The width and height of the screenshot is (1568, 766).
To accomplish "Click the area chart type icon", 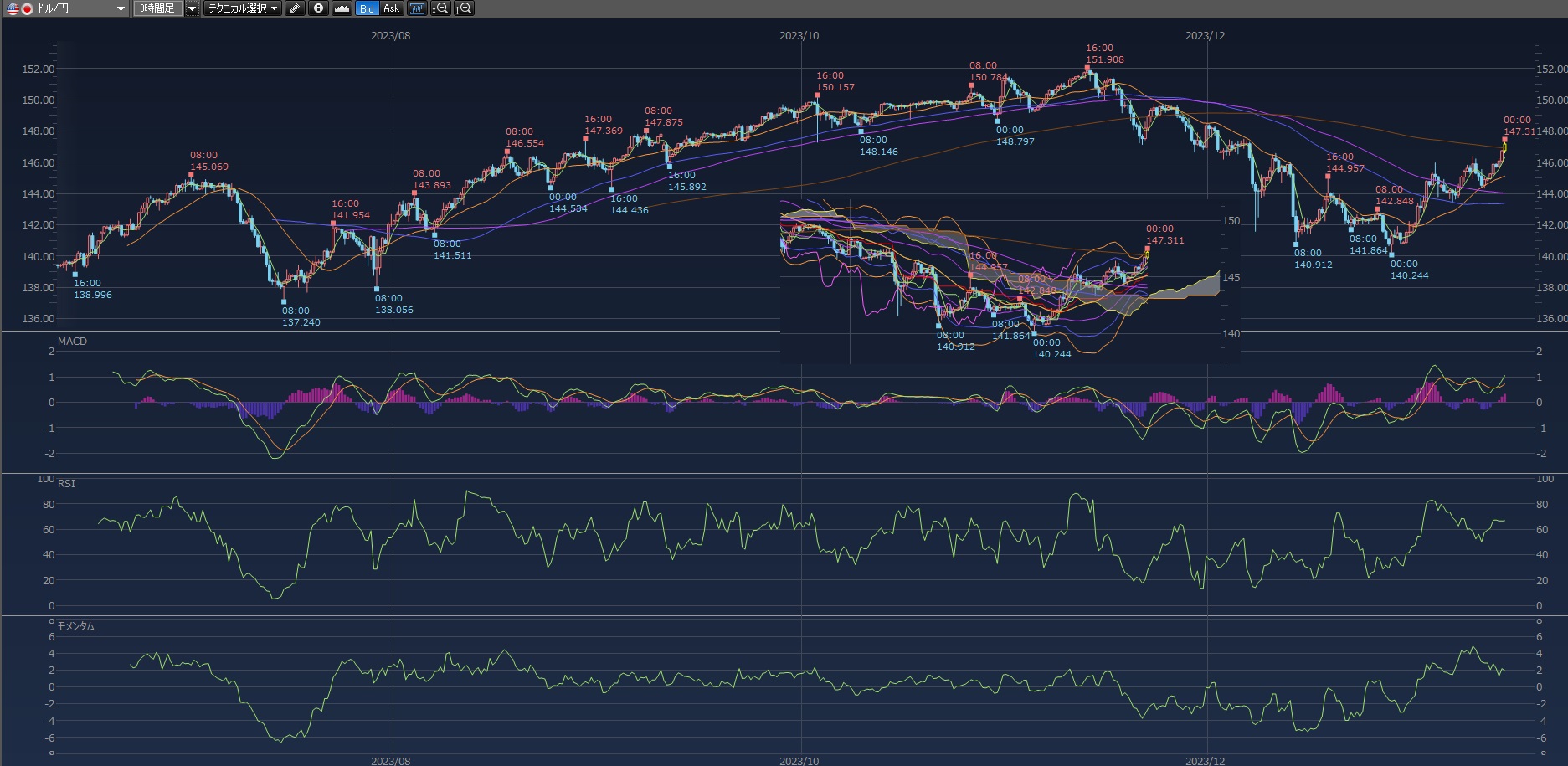I will (x=342, y=8).
